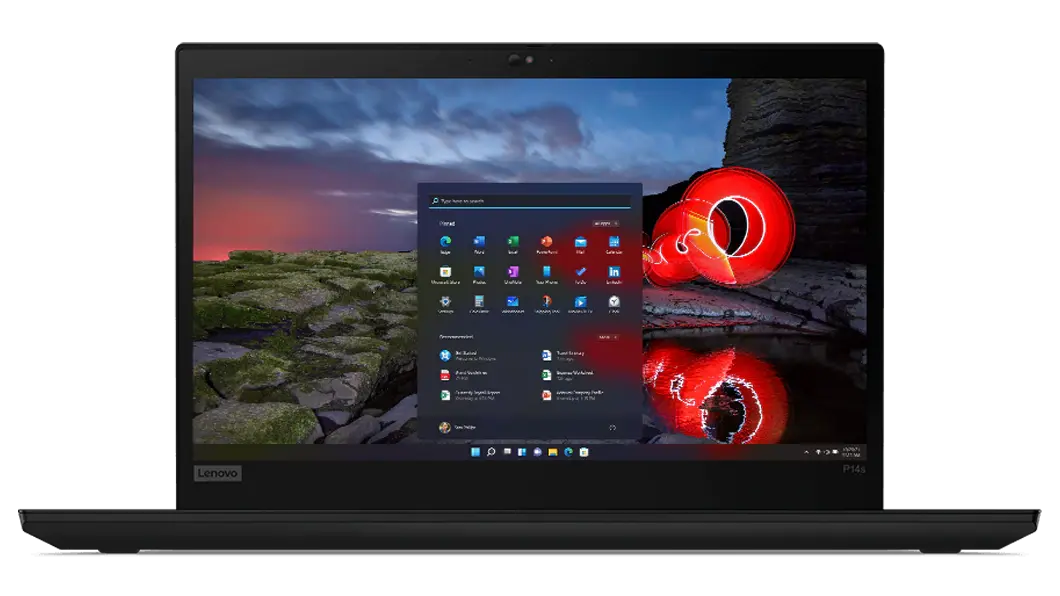Viewport: 1060px width, 596px height.
Task: Launch LinkedIn from the pinned grid
Action: pyautogui.click(x=614, y=273)
